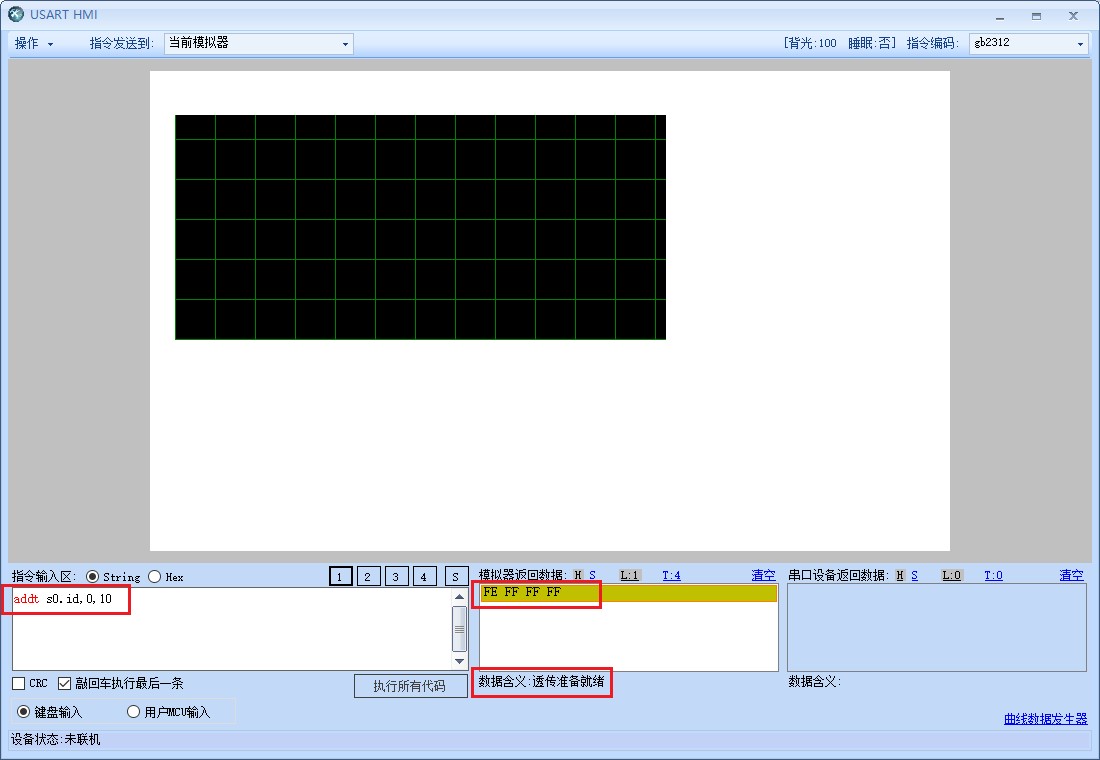Switch to command page 2
Screen dimensions: 1100x760
(x=369, y=576)
